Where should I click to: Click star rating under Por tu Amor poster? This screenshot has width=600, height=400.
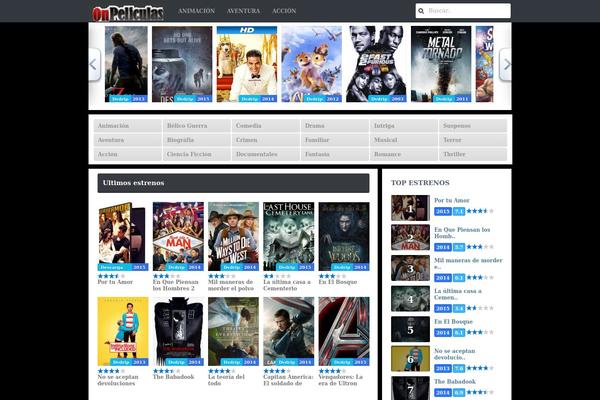pos(111,276)
